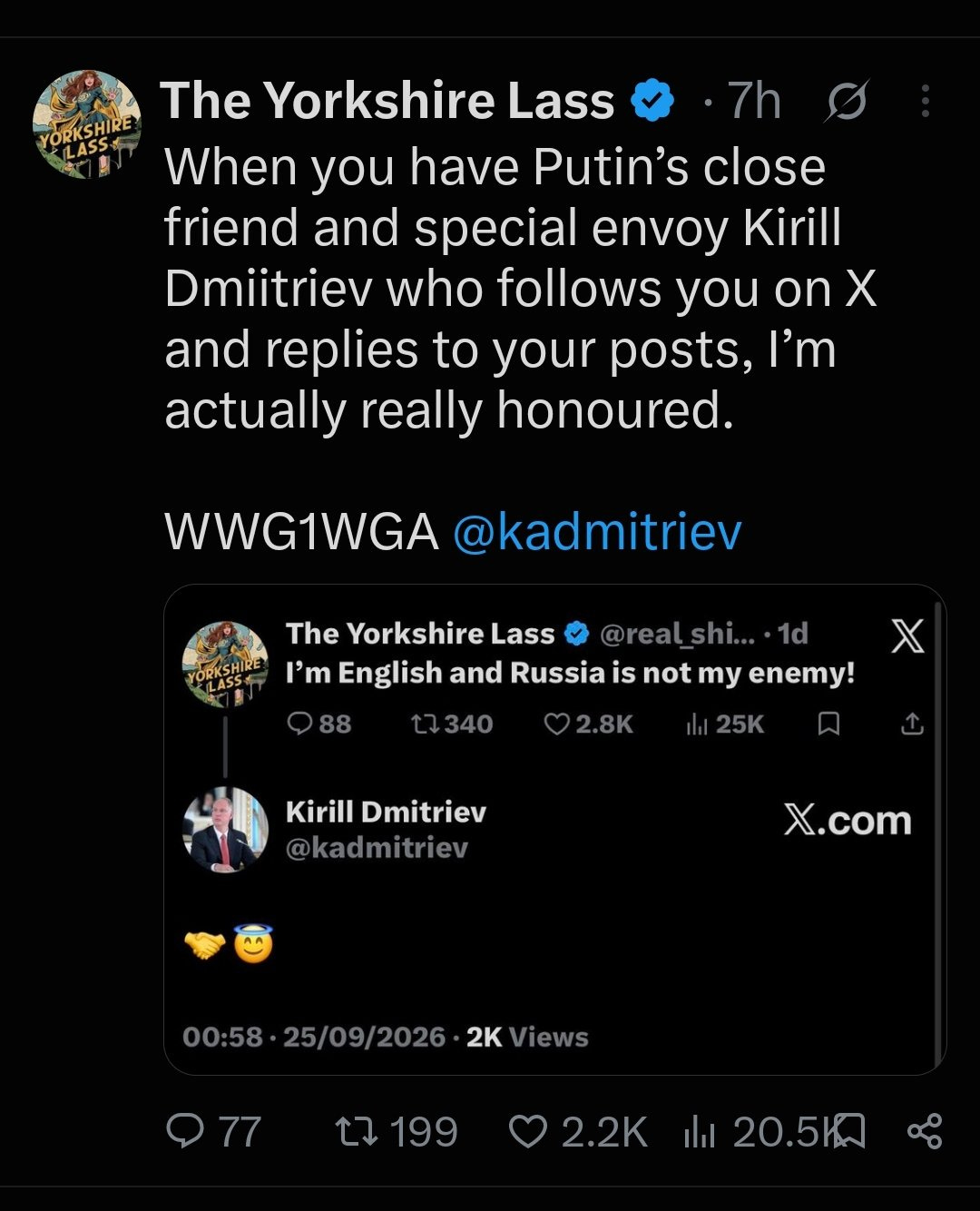Tap the bookmark icon in quoted tweet
The height and width of the screenshot is (1211, 980).
click(828, 724)
